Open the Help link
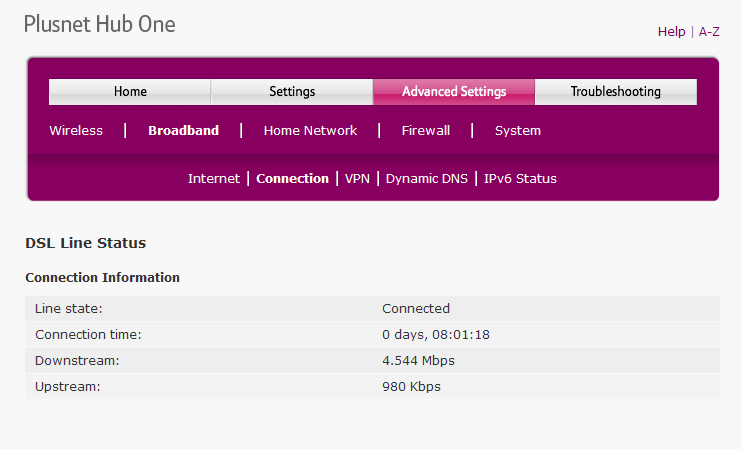 (x=671, y=32)
